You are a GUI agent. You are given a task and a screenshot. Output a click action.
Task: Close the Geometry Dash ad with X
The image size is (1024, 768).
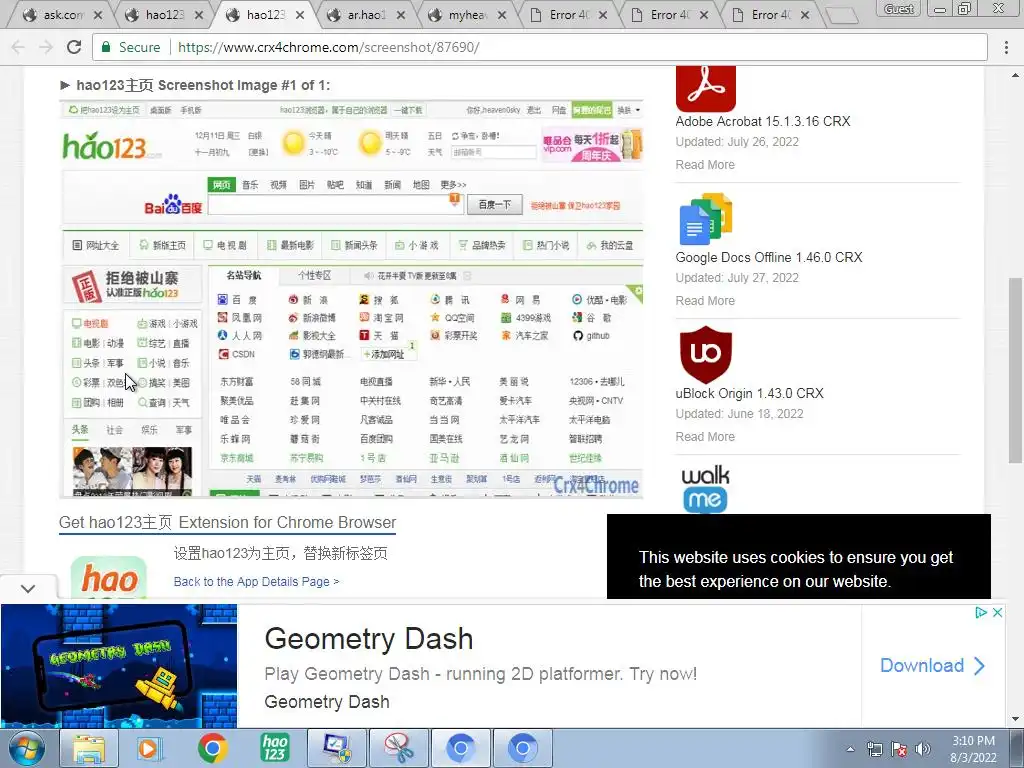click(997, 613)
